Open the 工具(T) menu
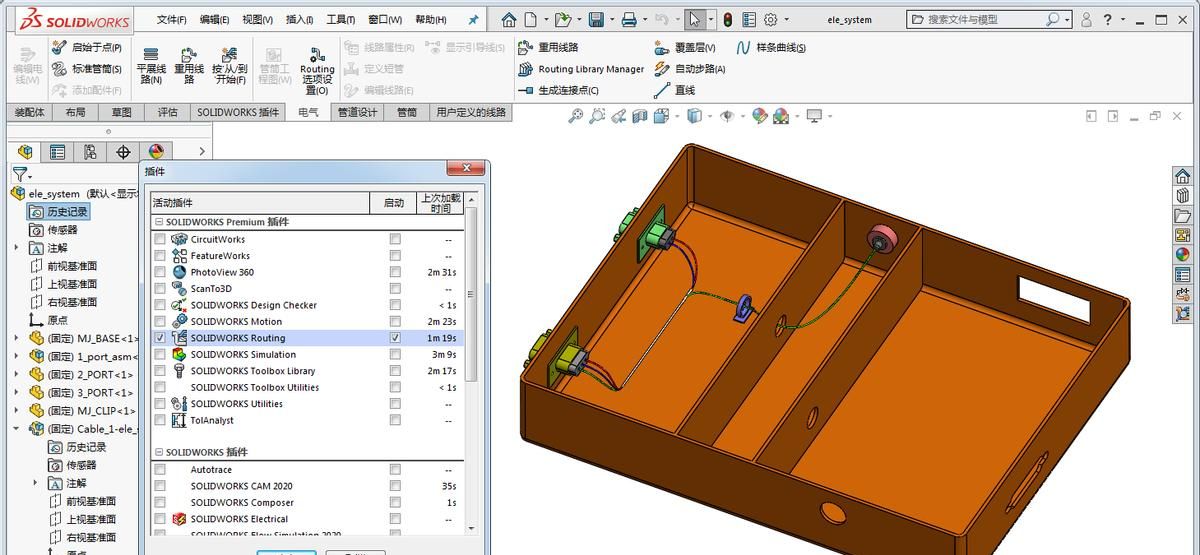1200x555 pixels. click(x=341, y=19)
